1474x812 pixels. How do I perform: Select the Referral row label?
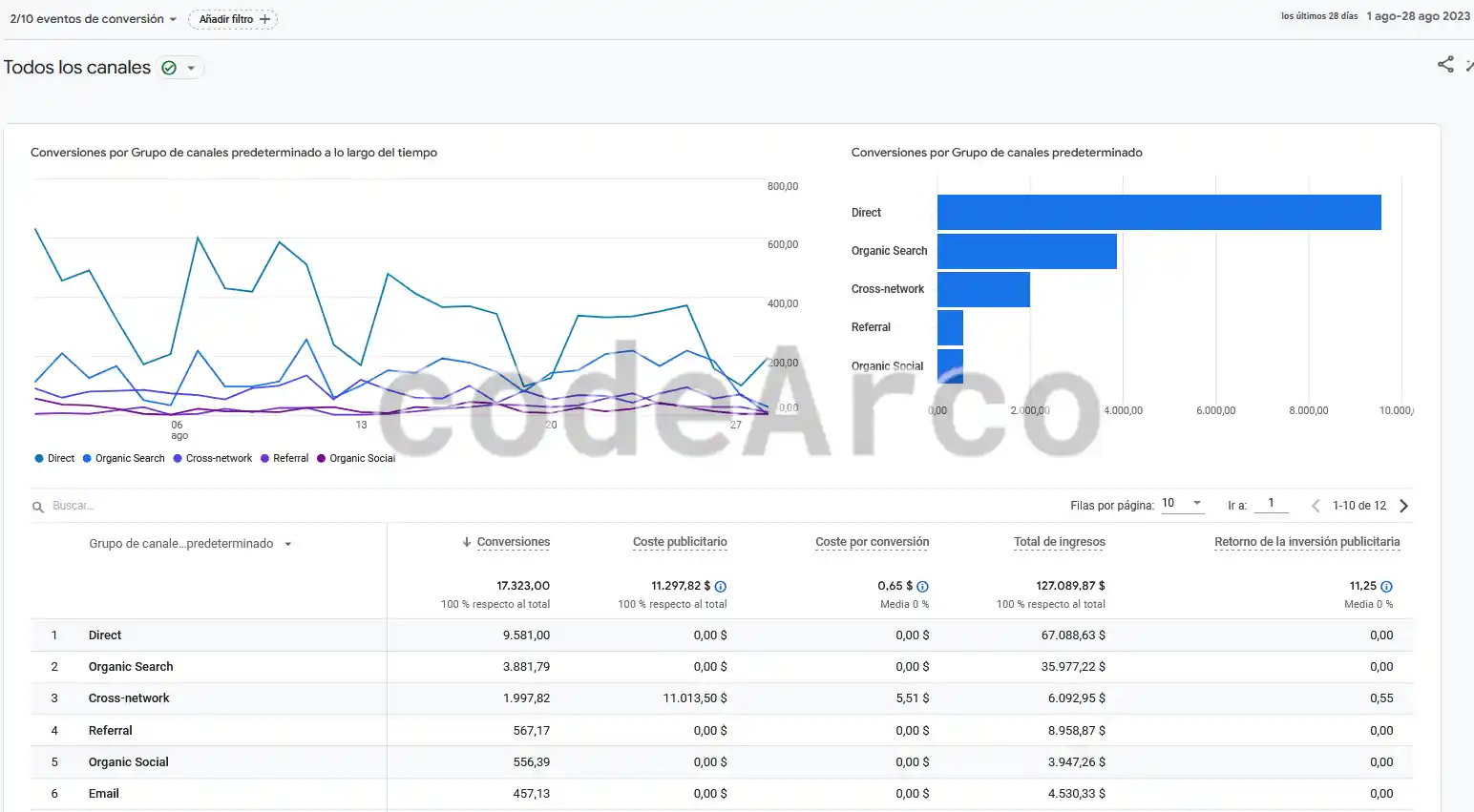click(111, 731)
